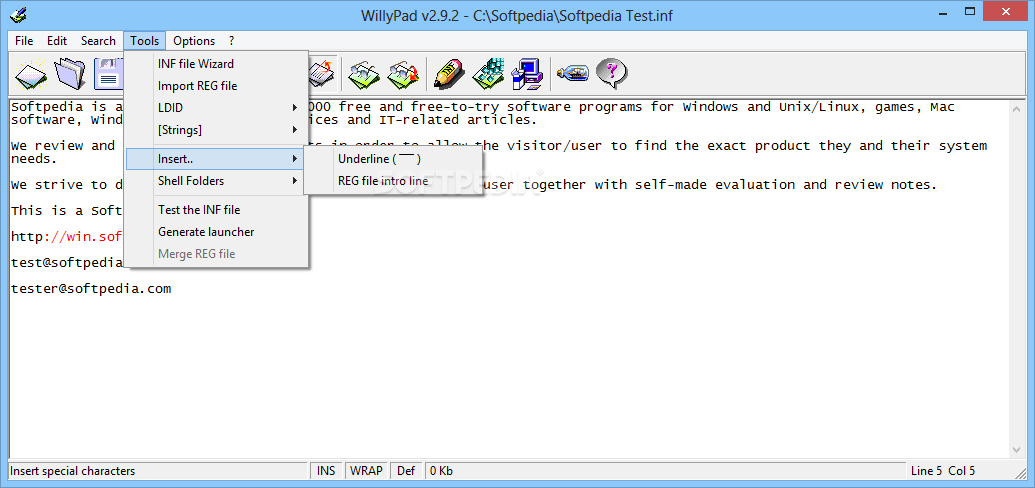The image size is (1035, 488).
Task: Click the registry cubes toolbar icon
Action: pos(488,73)
